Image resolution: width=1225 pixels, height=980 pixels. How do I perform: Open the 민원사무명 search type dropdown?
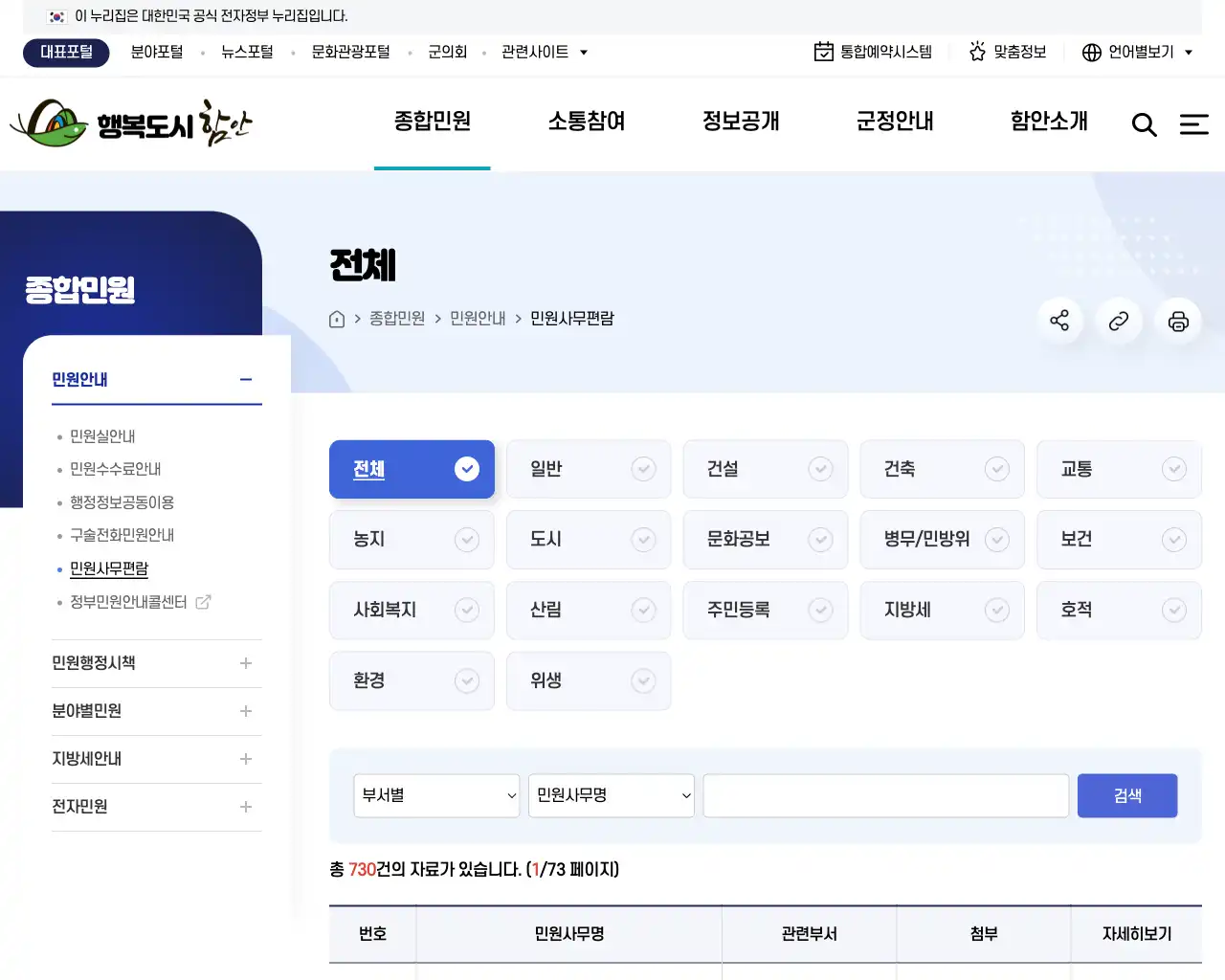click(x=612, y=795)
